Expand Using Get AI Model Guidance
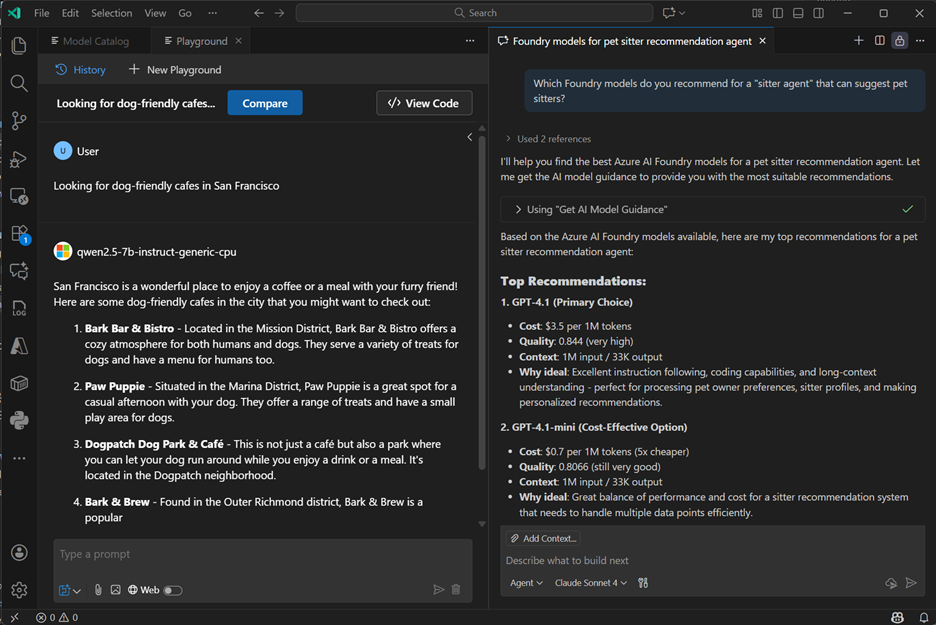The image size is (936, 625). point(713,210)
